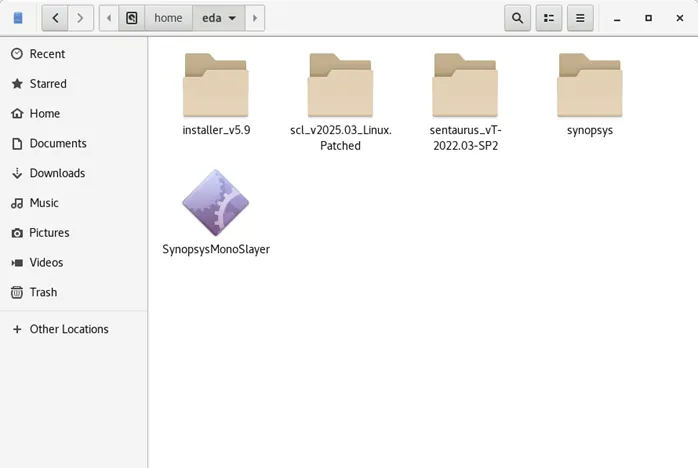Select the SynopsysMonoSlayer executable icon
This screenshot has width=698, height=468.
click(x=216, y=203)
